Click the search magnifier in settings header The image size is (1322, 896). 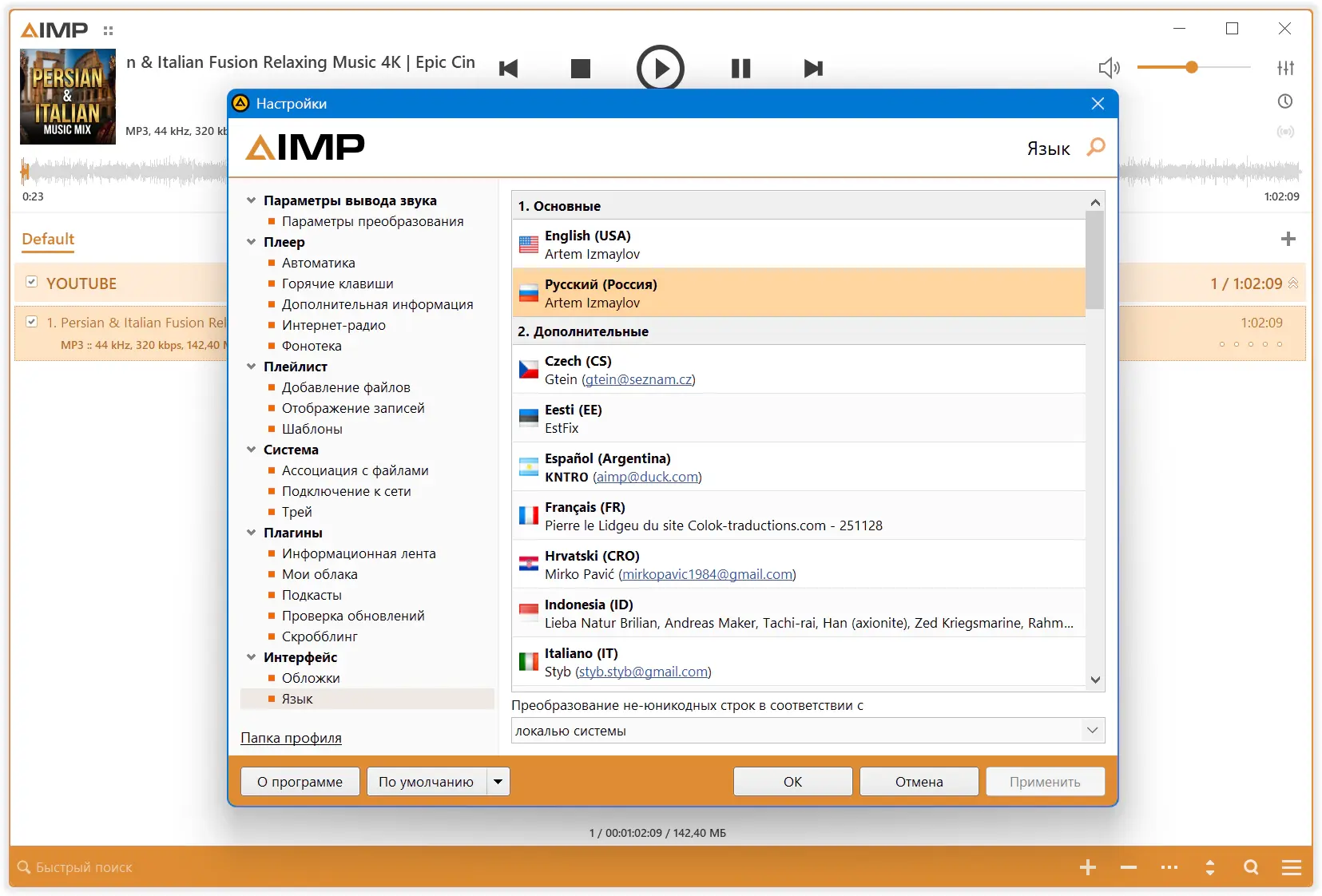[1096, 148]
